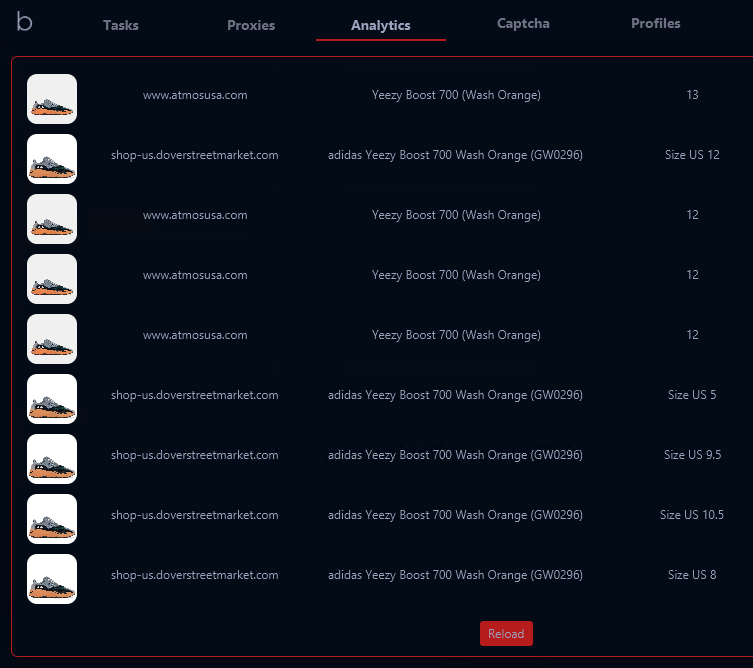The height and width of the screenshot is (668, 753).
Task: Open the Proxies tab
Action: 251,25
